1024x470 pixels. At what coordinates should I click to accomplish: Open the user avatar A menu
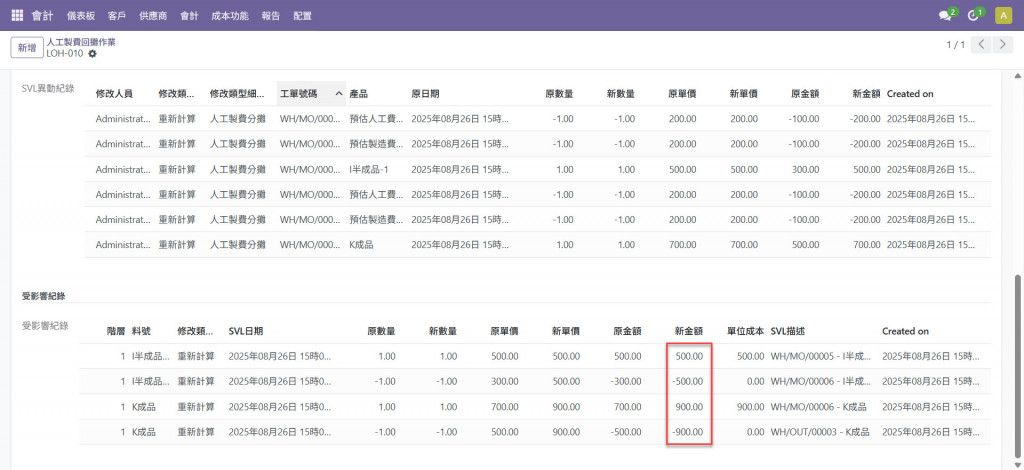pos(1003,16)
